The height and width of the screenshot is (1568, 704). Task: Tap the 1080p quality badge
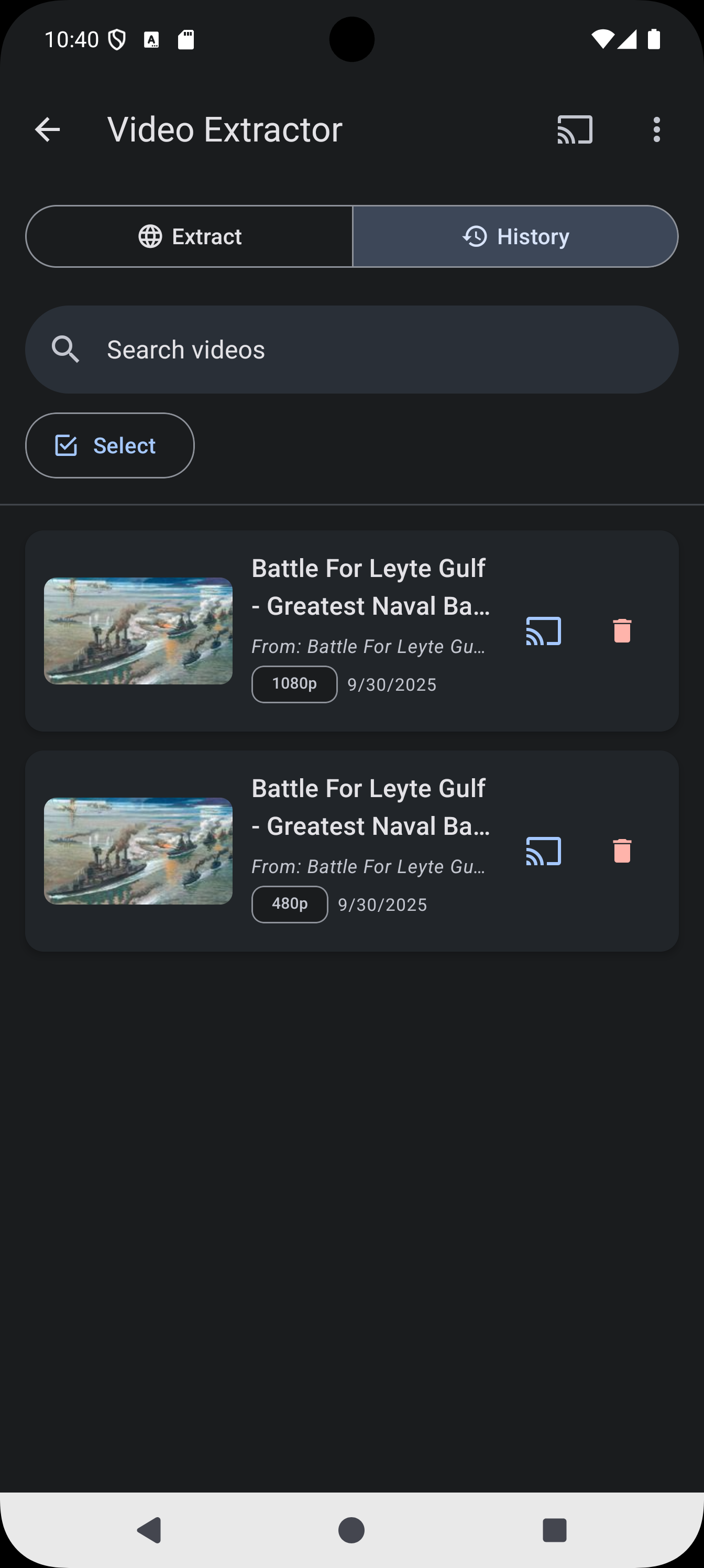pos(294,684)
